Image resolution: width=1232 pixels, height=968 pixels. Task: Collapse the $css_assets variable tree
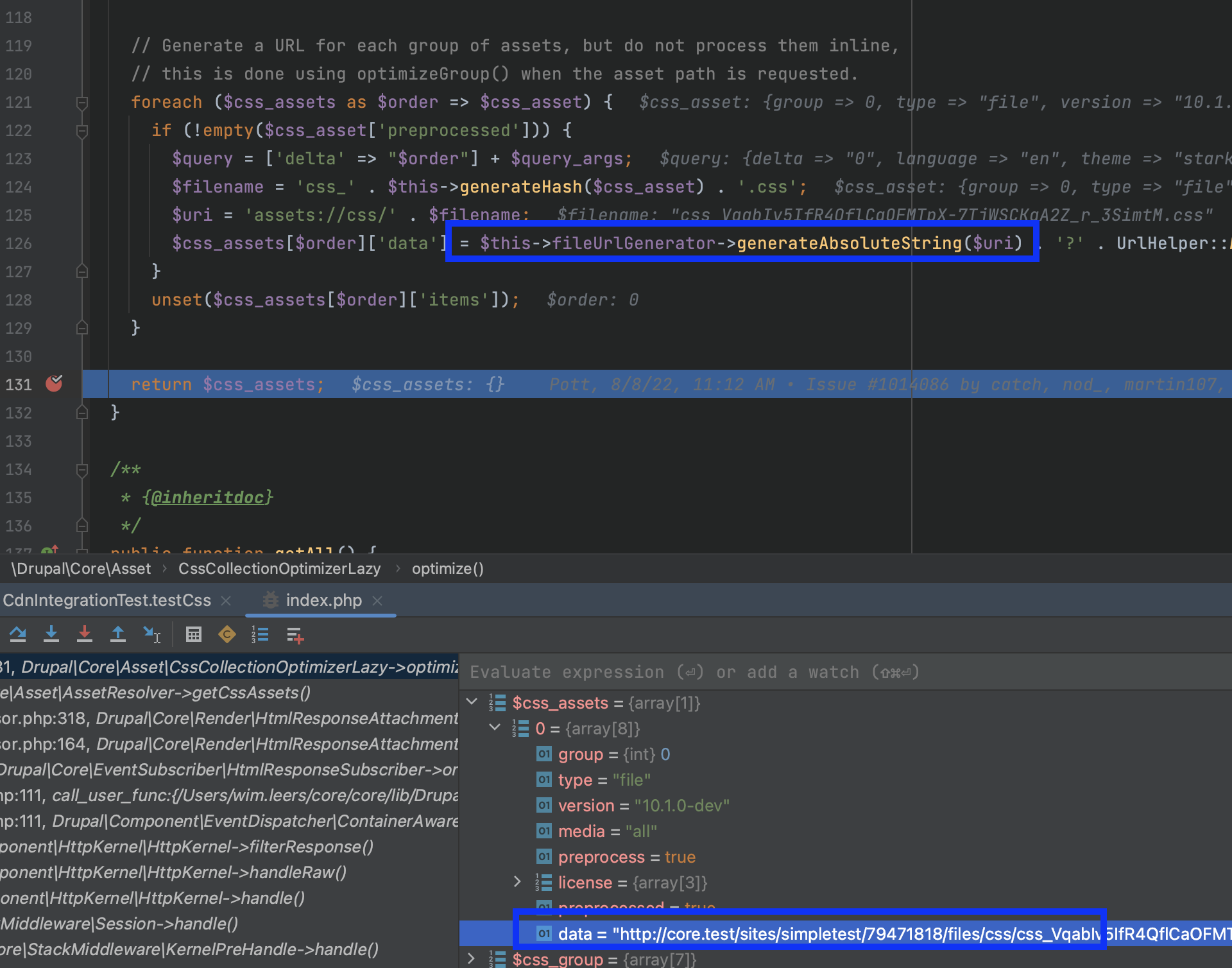[x=472, y=702]
